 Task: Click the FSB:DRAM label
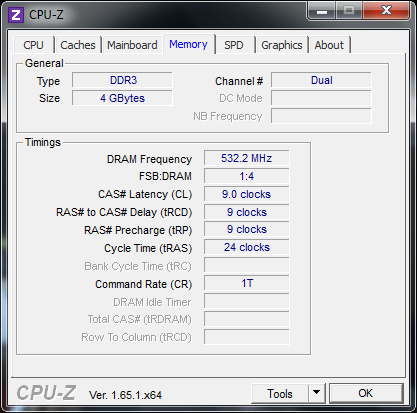pyautogui.click(x=165, y=176)
